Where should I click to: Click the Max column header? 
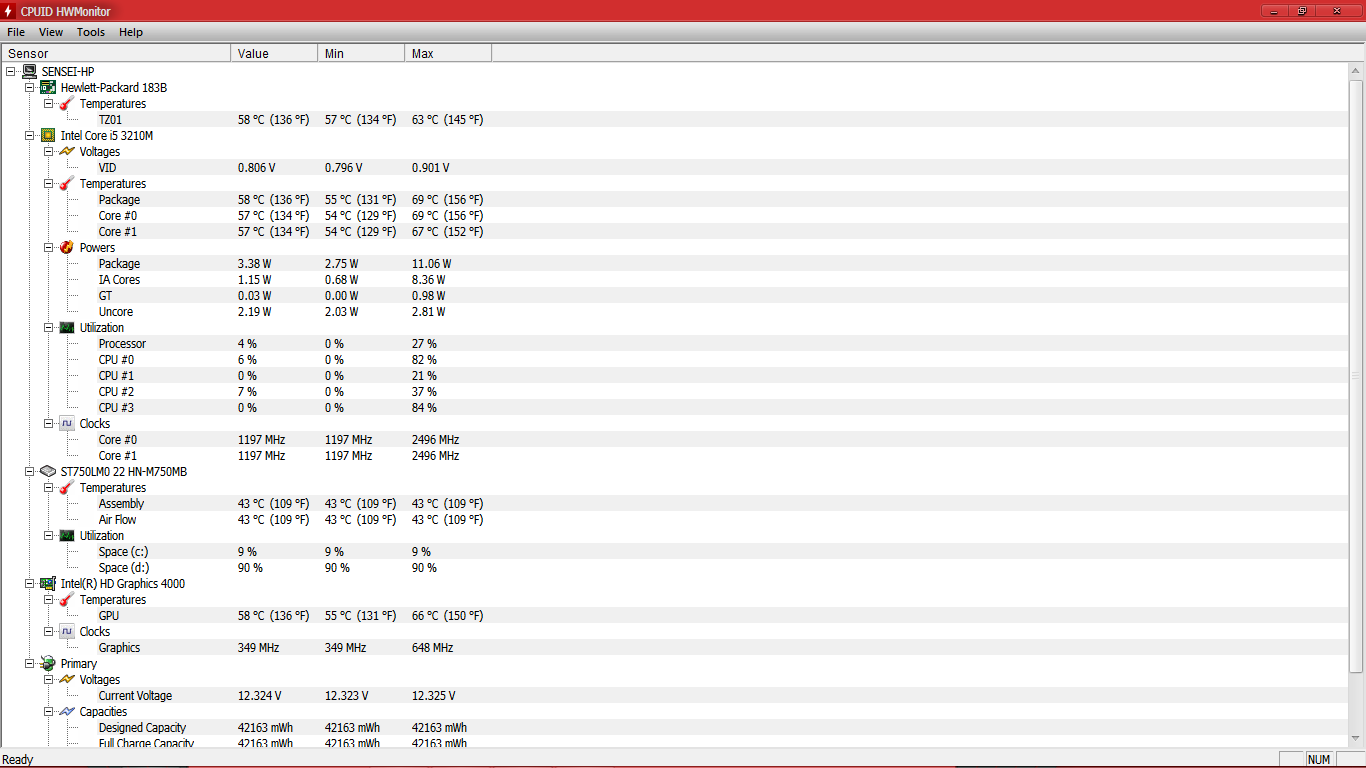[x=448, y=54]
